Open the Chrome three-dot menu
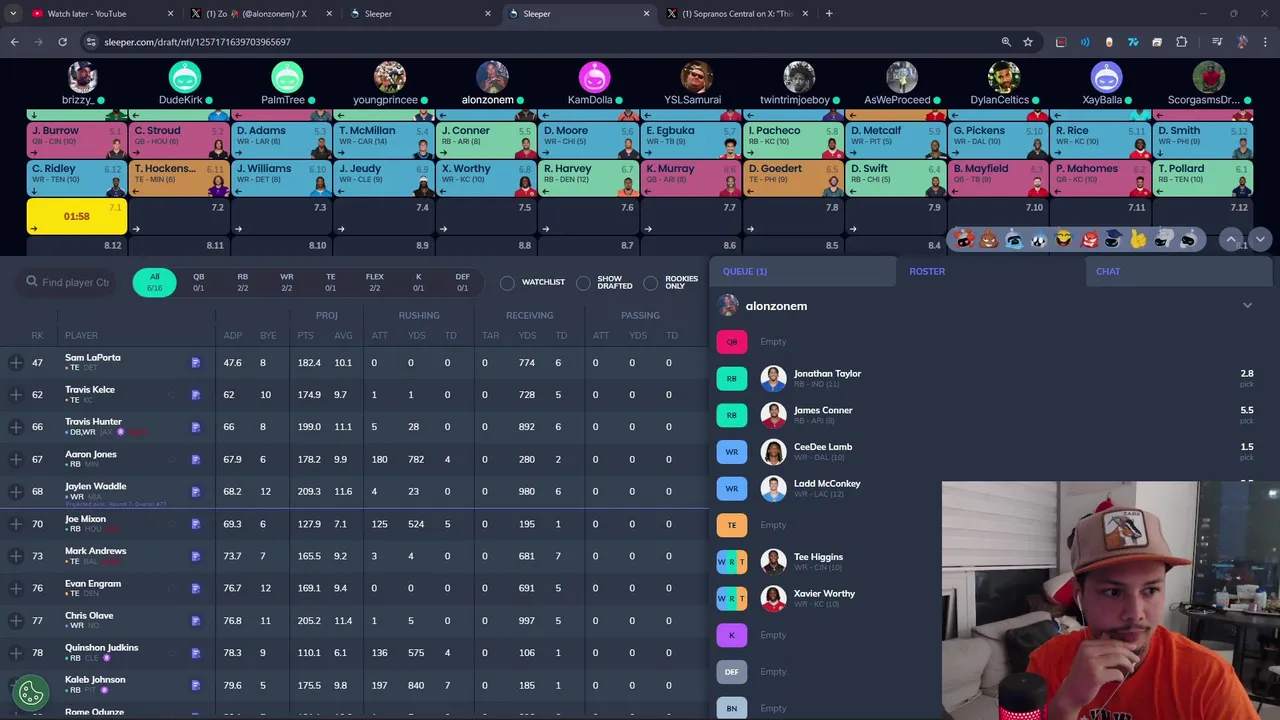This screenshot has width=1280, height=720. coord(1265,42)
